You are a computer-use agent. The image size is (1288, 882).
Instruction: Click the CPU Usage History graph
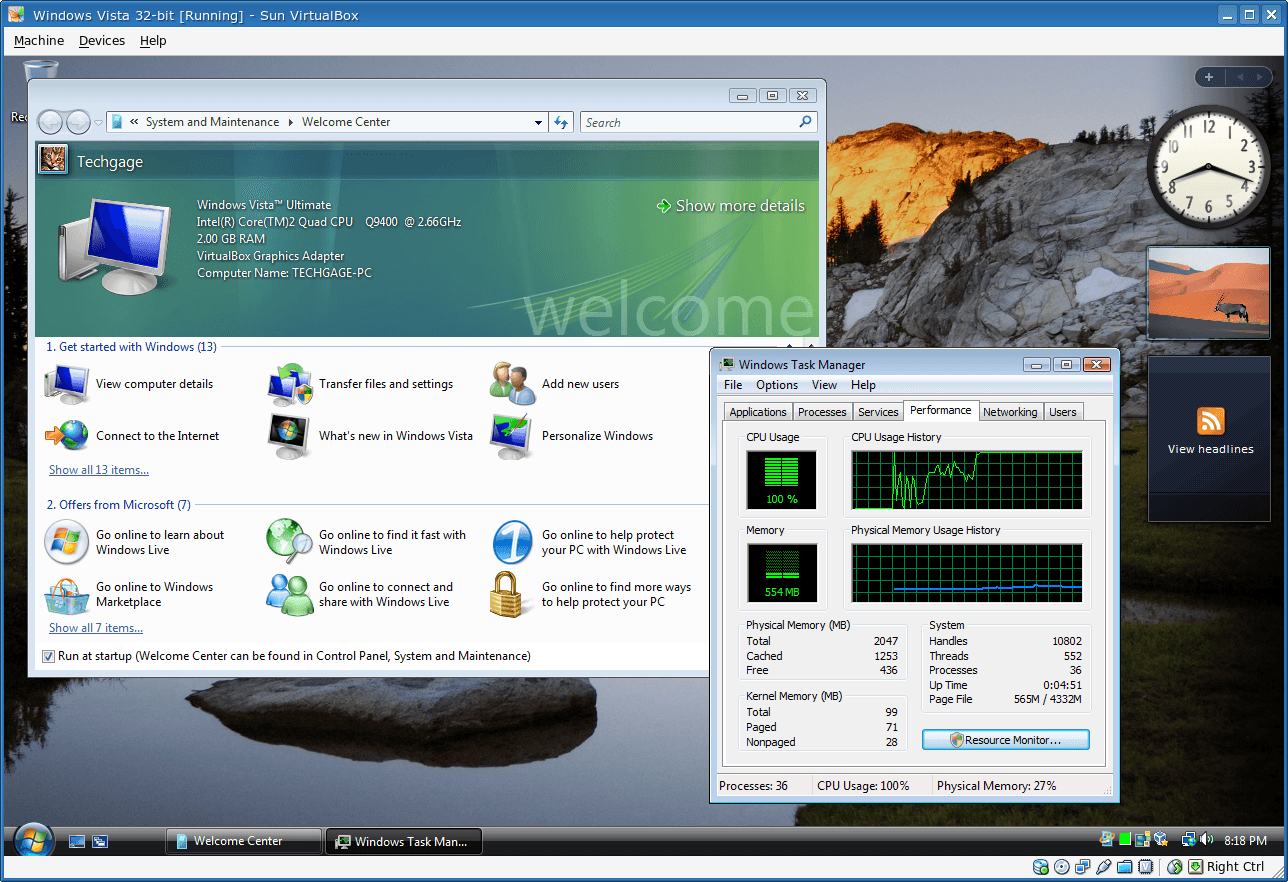pos(966,480)
